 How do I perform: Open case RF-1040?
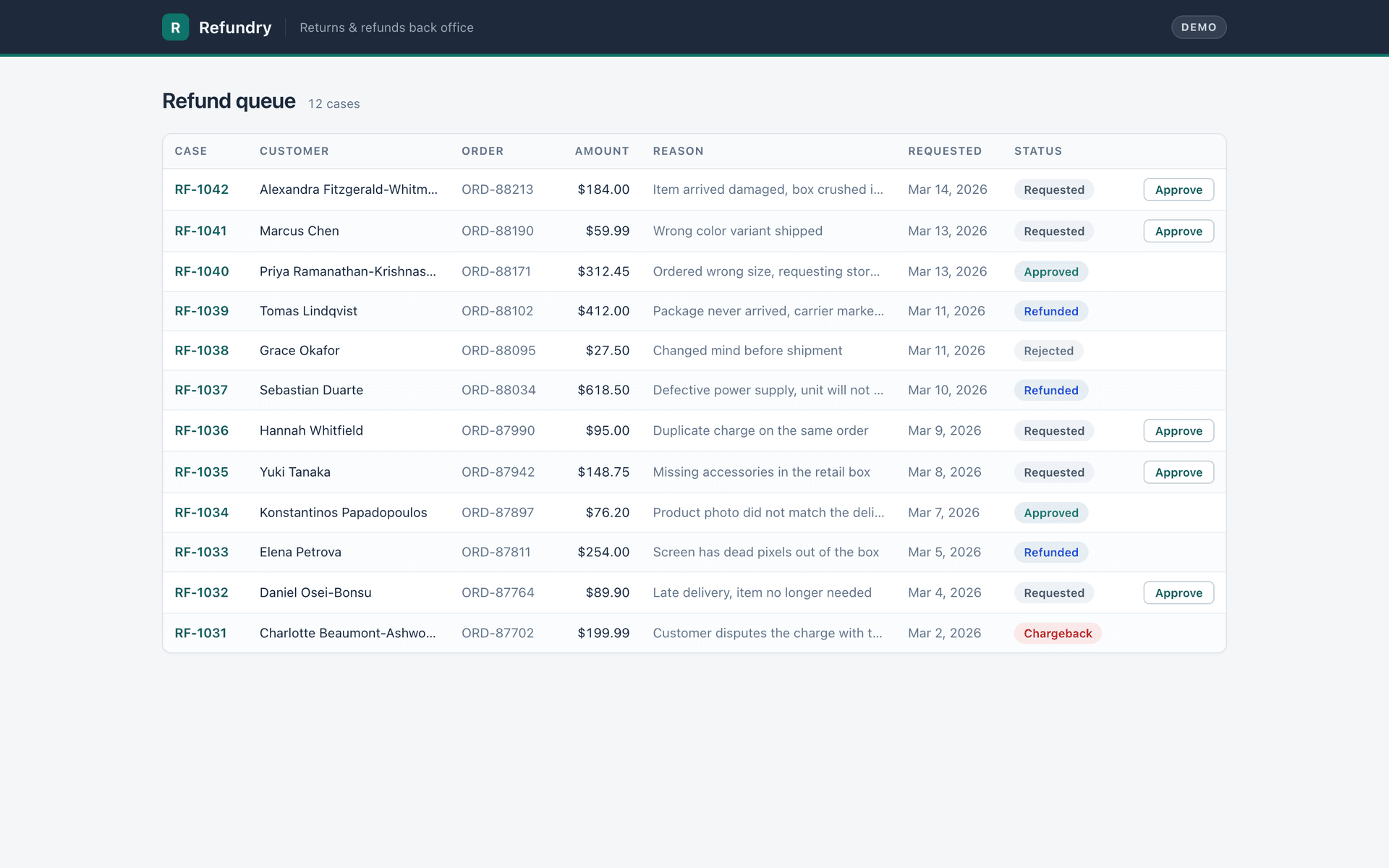click(202, 271)
